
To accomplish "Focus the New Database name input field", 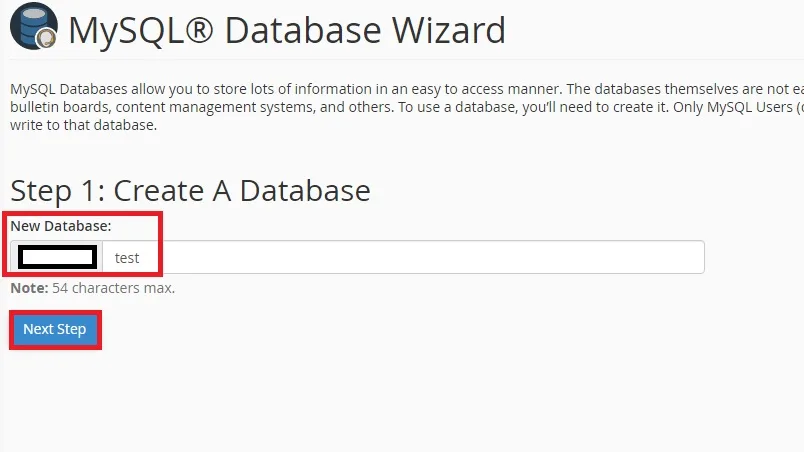I will [x=420, y=257].
